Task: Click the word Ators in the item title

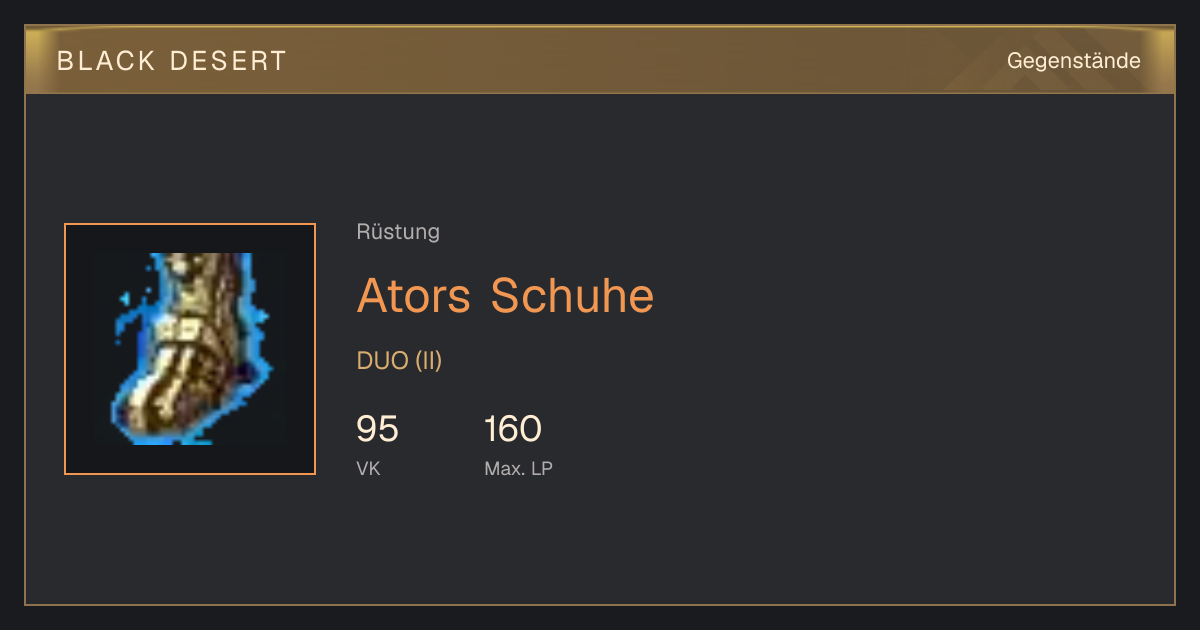Action: 415,296
